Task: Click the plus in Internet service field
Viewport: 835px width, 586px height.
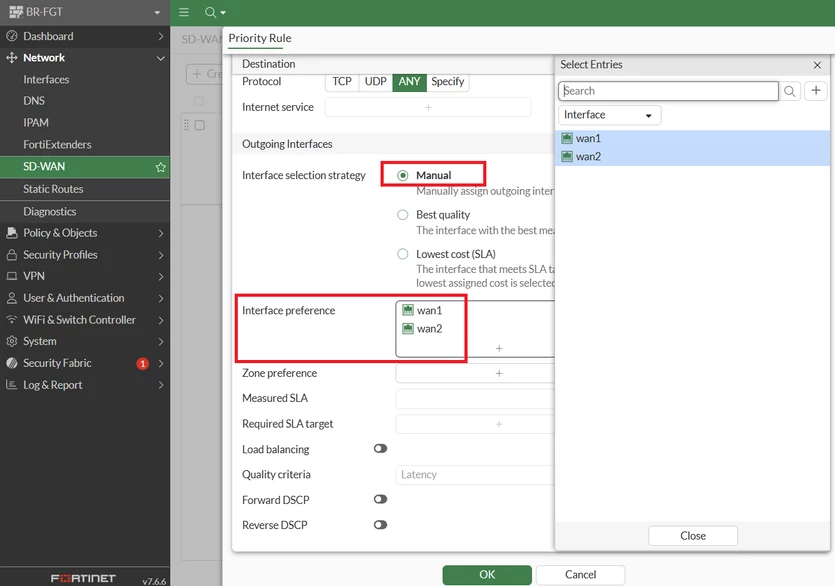Action: [428, 107]
